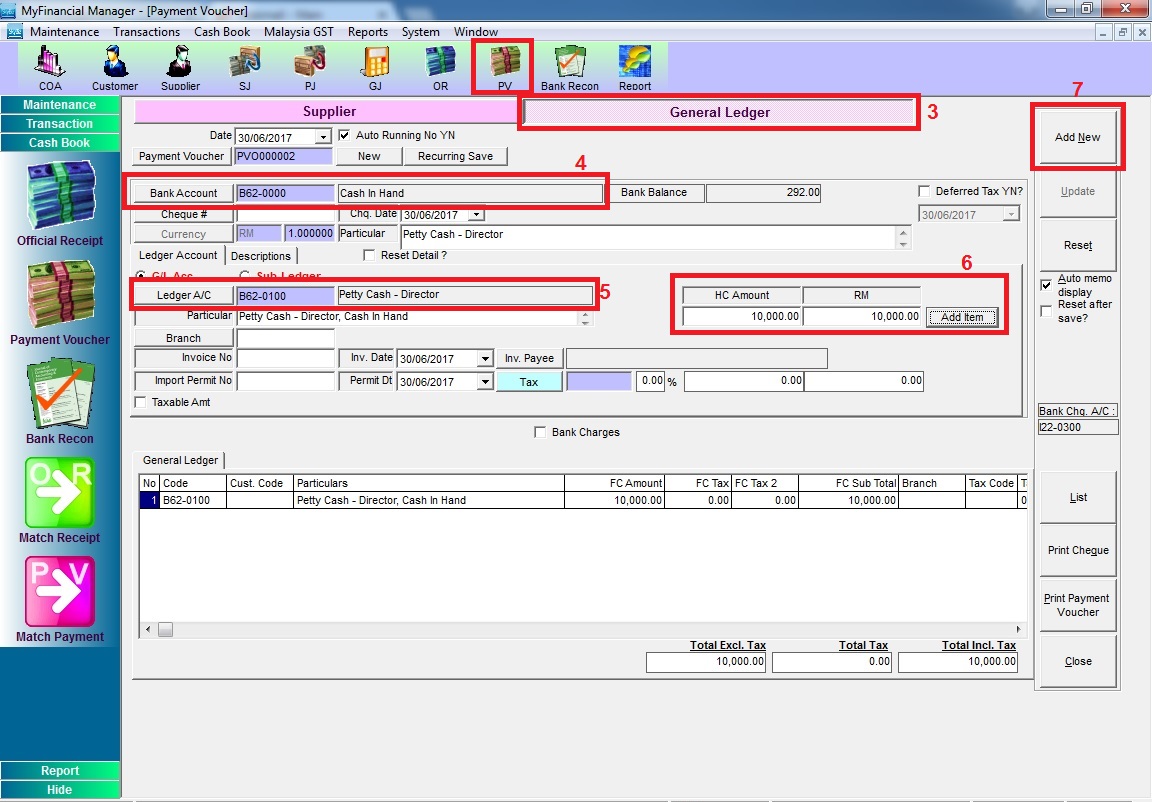Screen dimensions: 1152x802
Task: Open the Match Receipt sidebar icon
Action: [59, 495]
